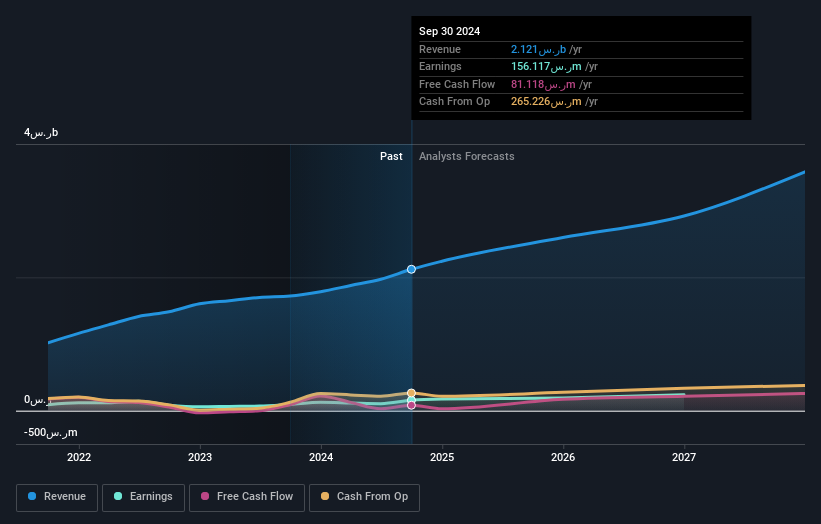Click the pink Free Cash Flow data point
This screenshot has height=524, width=821.
[x=412, y=405]
